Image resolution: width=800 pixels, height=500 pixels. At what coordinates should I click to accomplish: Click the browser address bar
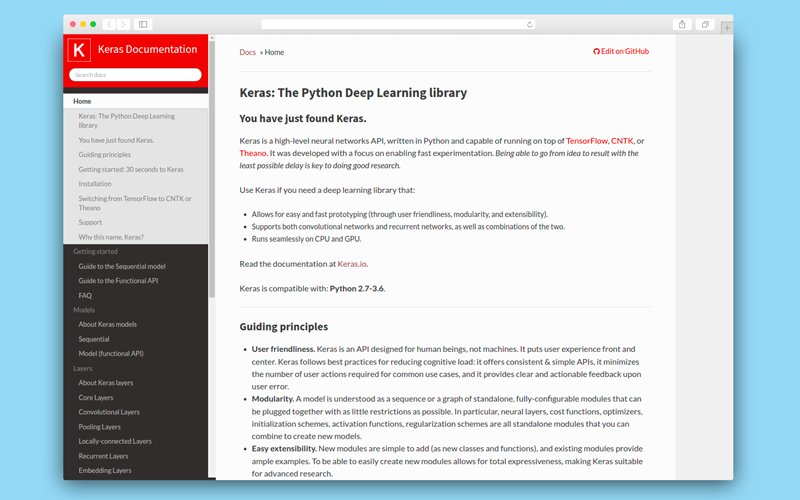398,24
